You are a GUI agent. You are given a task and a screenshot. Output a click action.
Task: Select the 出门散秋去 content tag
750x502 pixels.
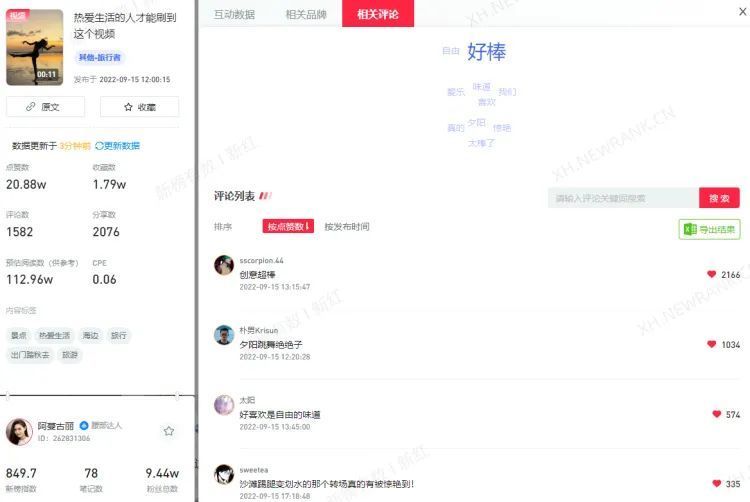(30, 355)
